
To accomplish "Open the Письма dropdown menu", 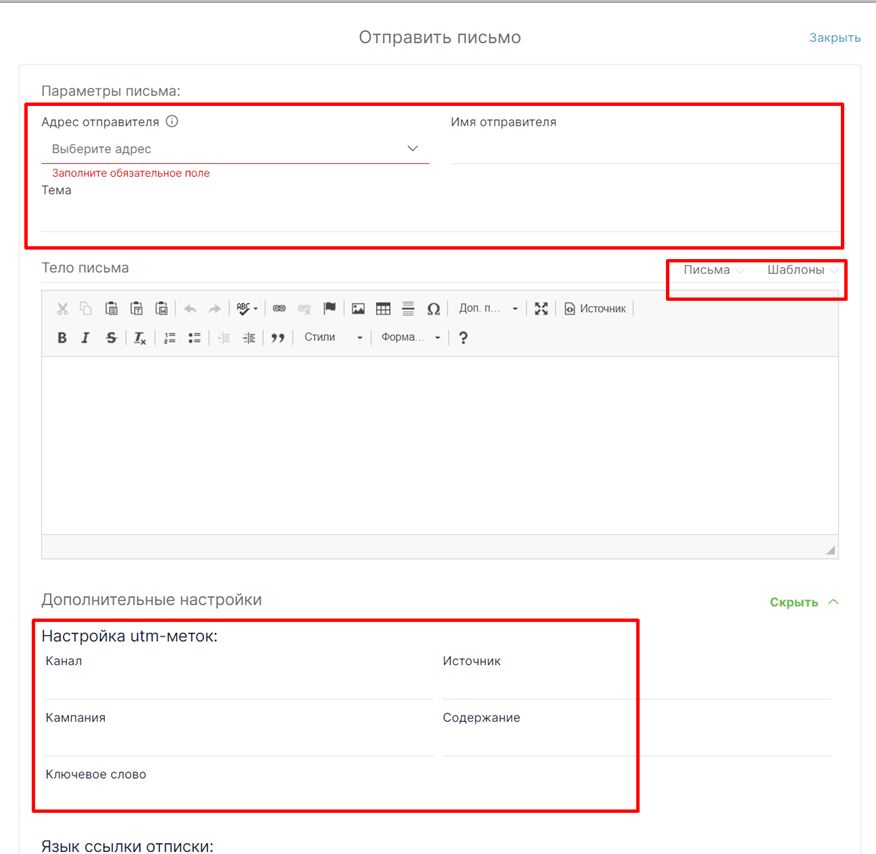I will tap(713, 270).
